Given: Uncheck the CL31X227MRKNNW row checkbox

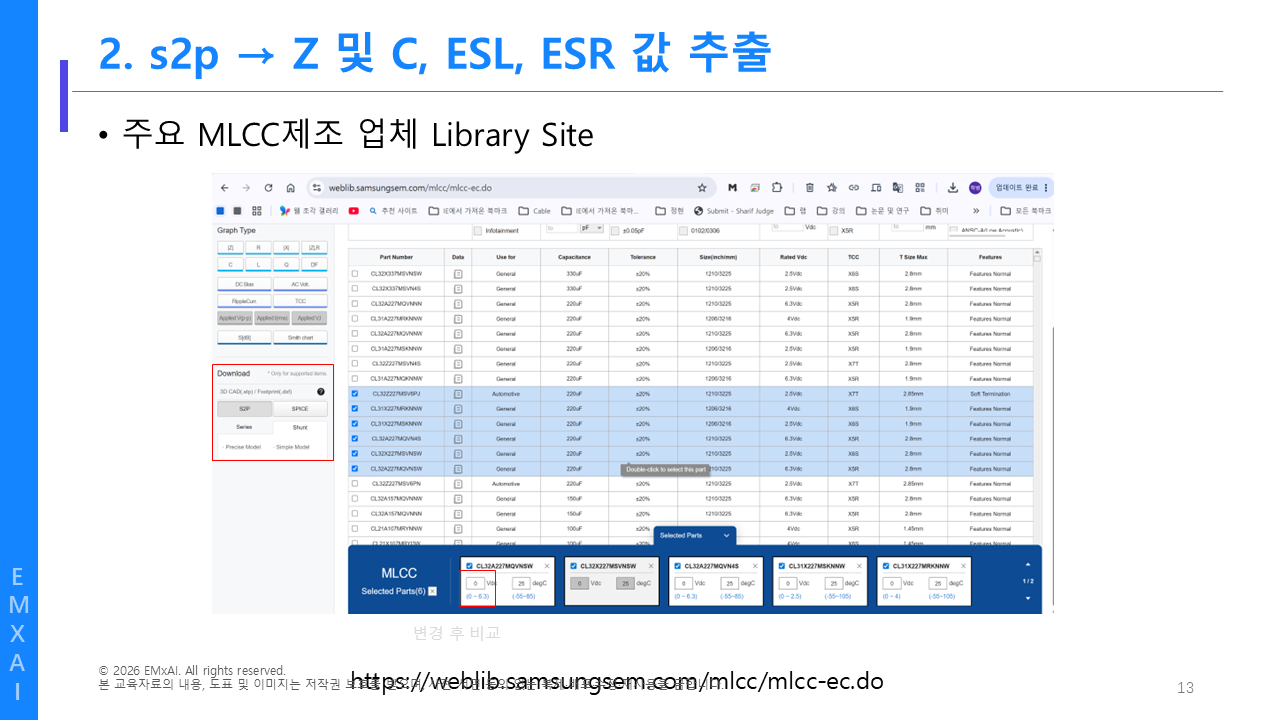Looking at the screenshot, I should [x=354, y=408].
